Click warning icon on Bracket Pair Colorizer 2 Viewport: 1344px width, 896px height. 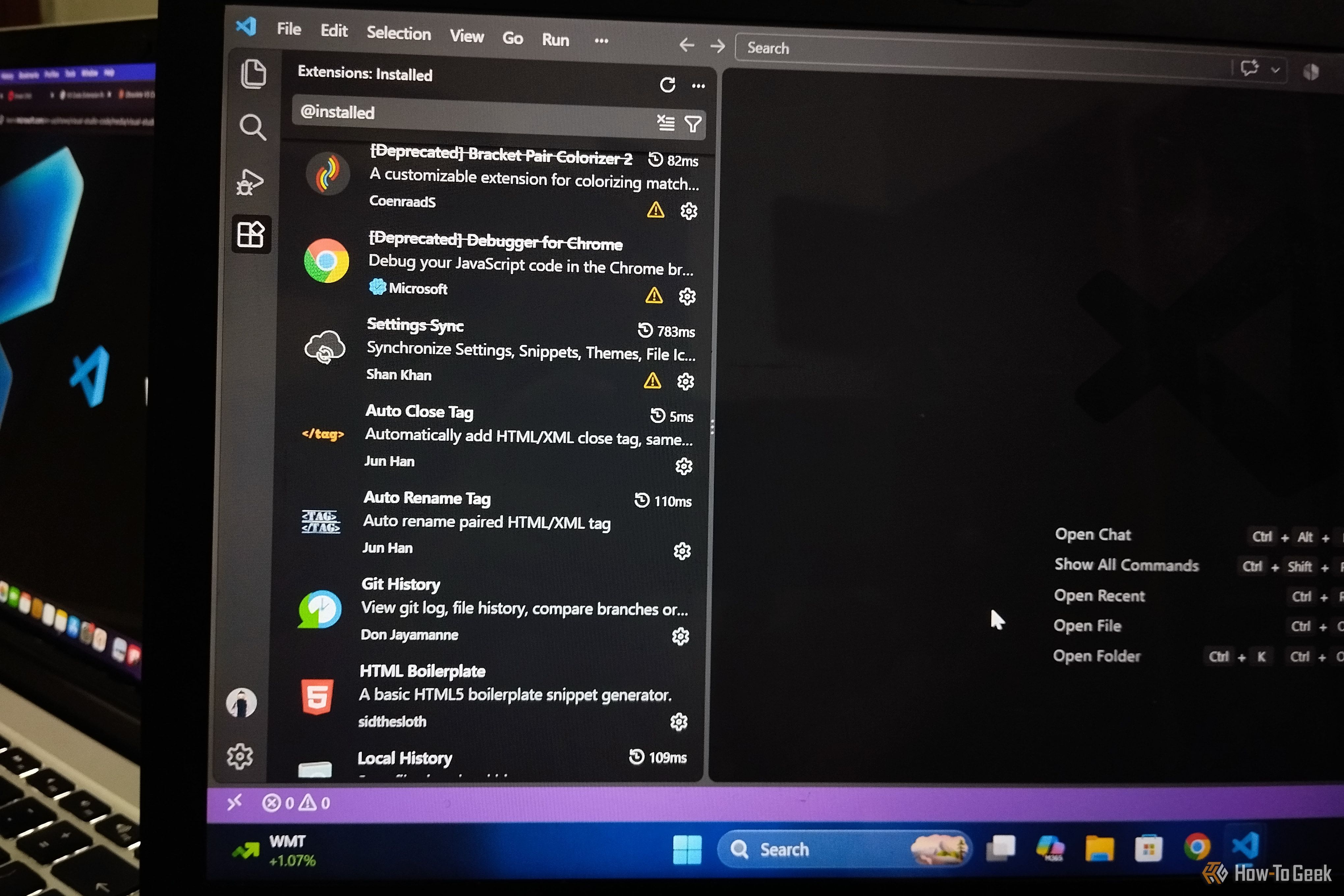point(656,210)
